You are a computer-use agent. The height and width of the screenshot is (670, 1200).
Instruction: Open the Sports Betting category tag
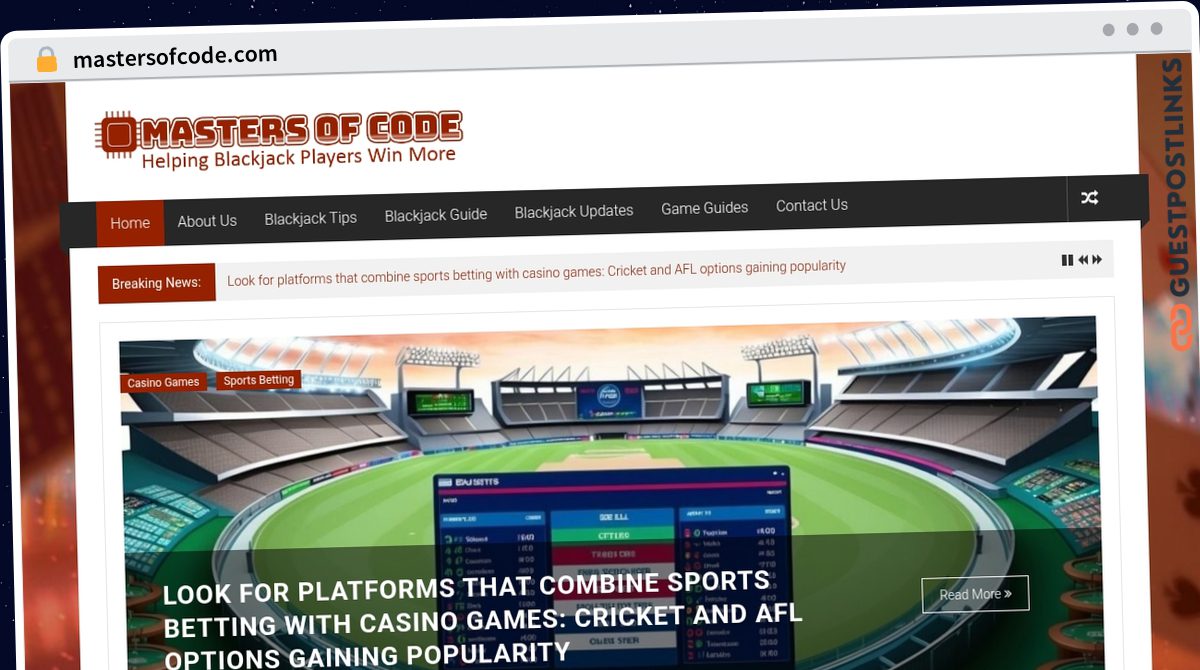point(258,380)
